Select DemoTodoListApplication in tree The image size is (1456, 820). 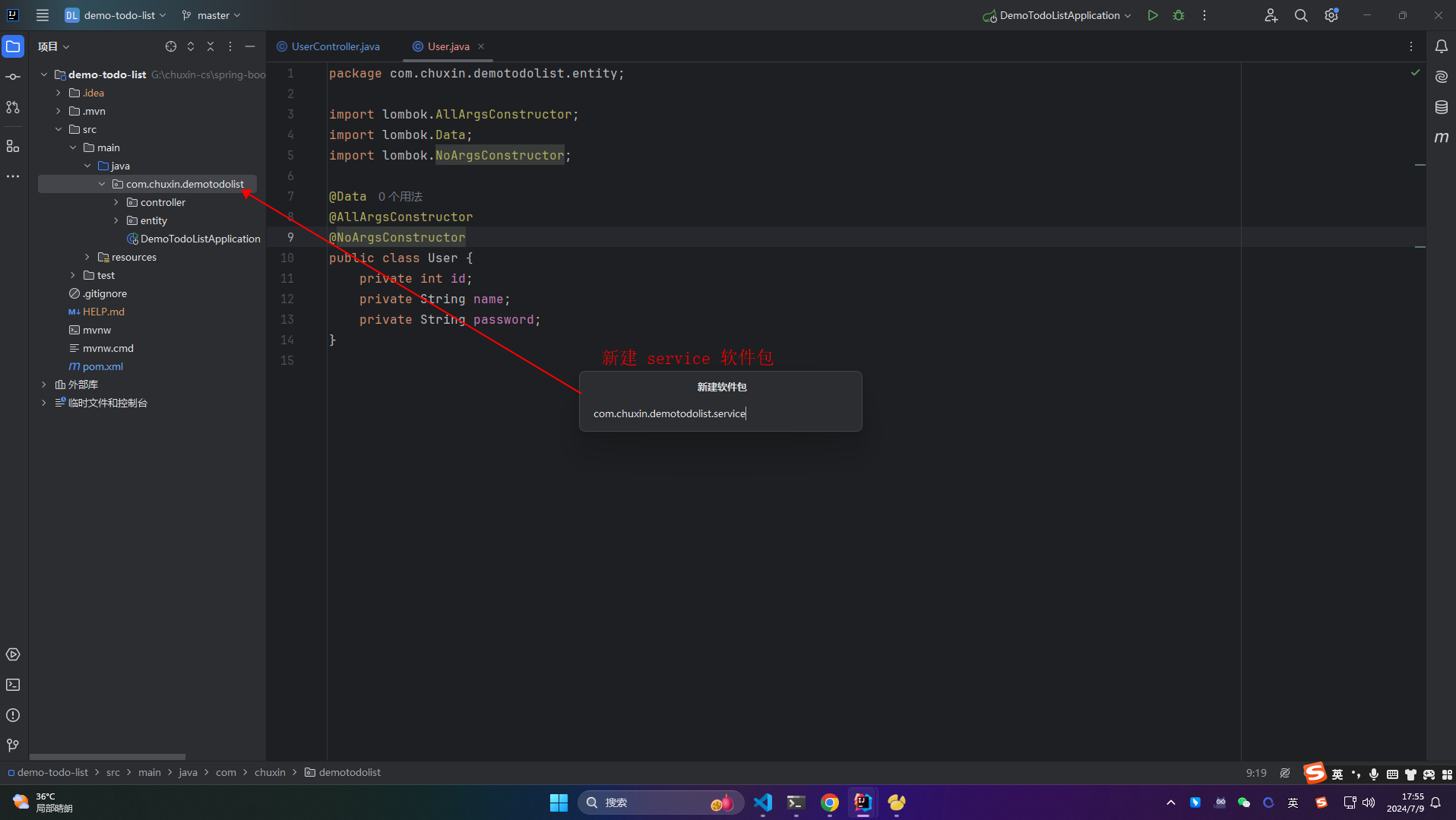(x=194, y=239)
